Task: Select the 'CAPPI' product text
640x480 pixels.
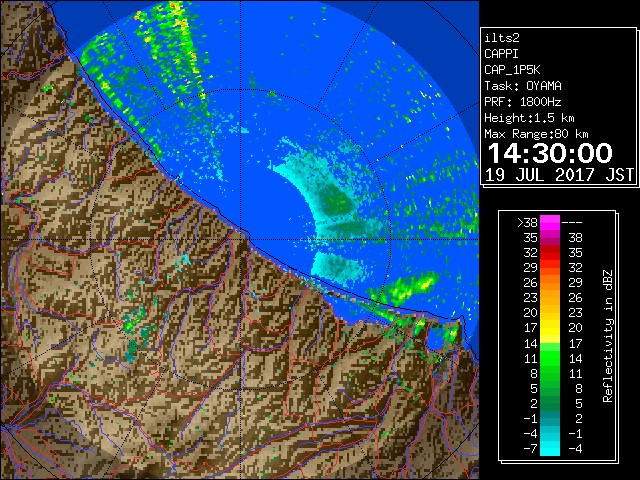Action: click(x=501, y=54)
